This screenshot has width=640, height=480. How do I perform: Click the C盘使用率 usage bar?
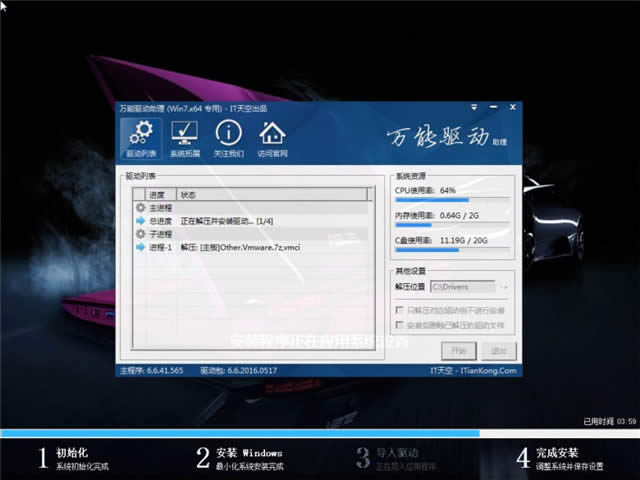pos(453,252)
